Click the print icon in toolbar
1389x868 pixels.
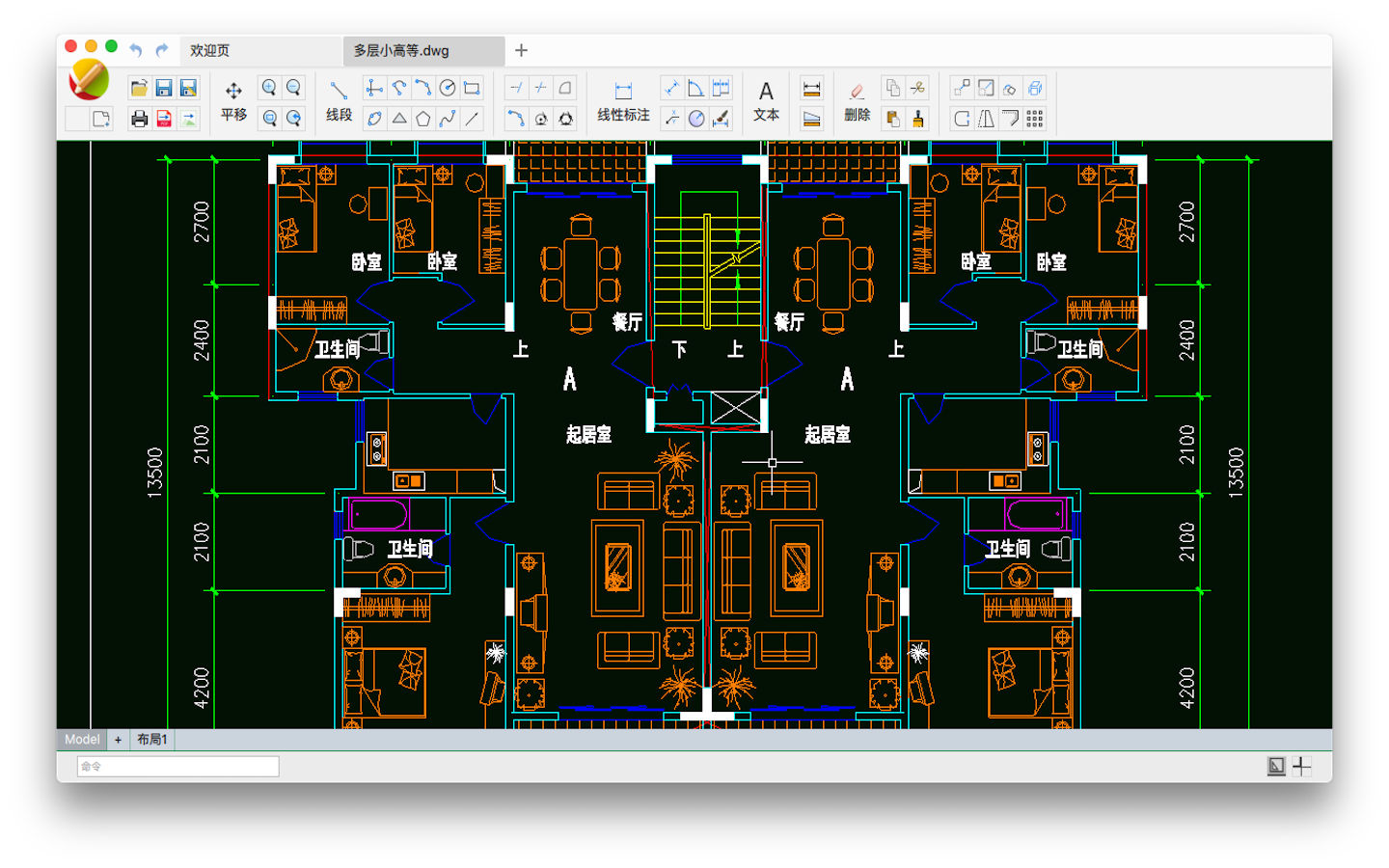[x=139, y=119]
